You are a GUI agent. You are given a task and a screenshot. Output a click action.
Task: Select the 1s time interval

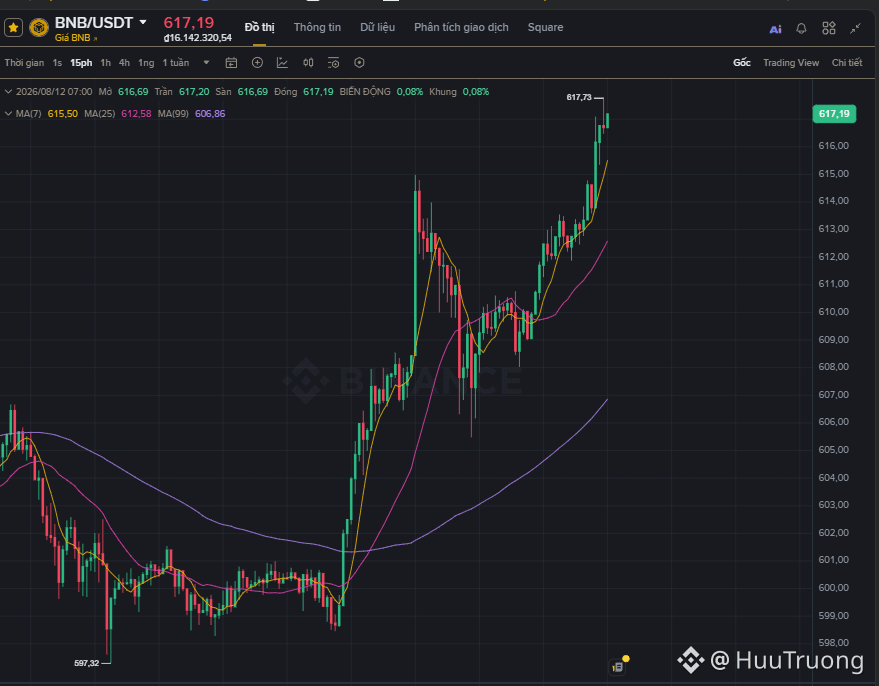(57, 63)
